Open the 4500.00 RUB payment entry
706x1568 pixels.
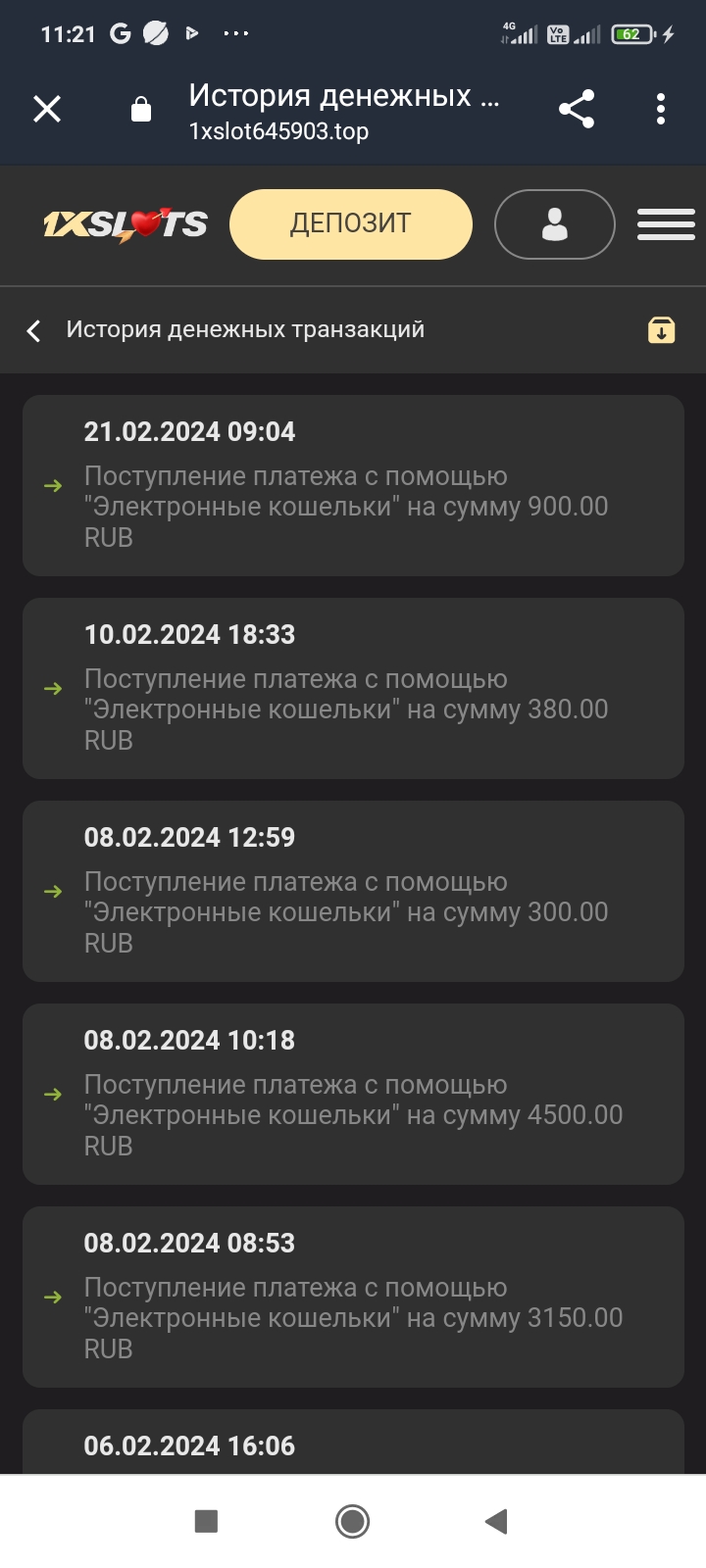pos(353,1115)
